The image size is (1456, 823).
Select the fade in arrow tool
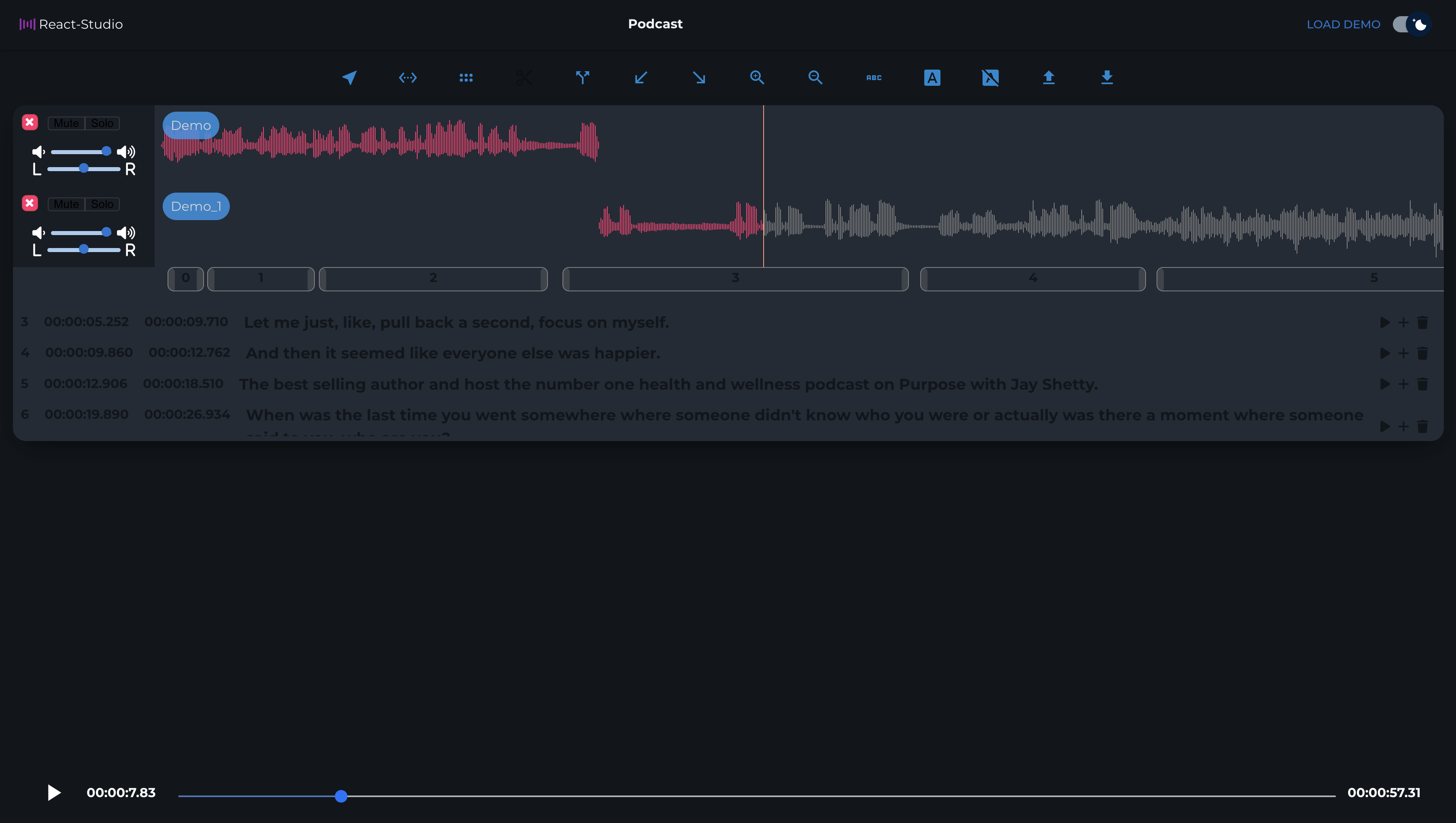(x=641, y=77)
